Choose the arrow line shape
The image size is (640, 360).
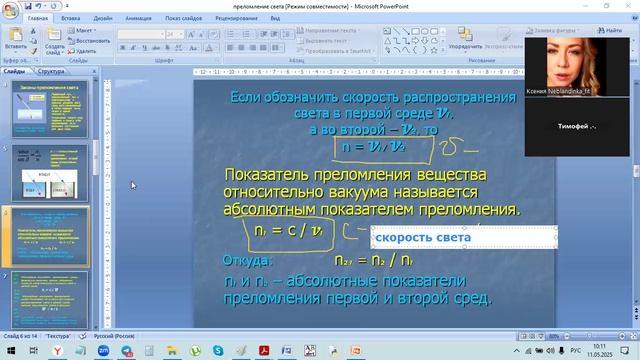[x=406, y=31]
